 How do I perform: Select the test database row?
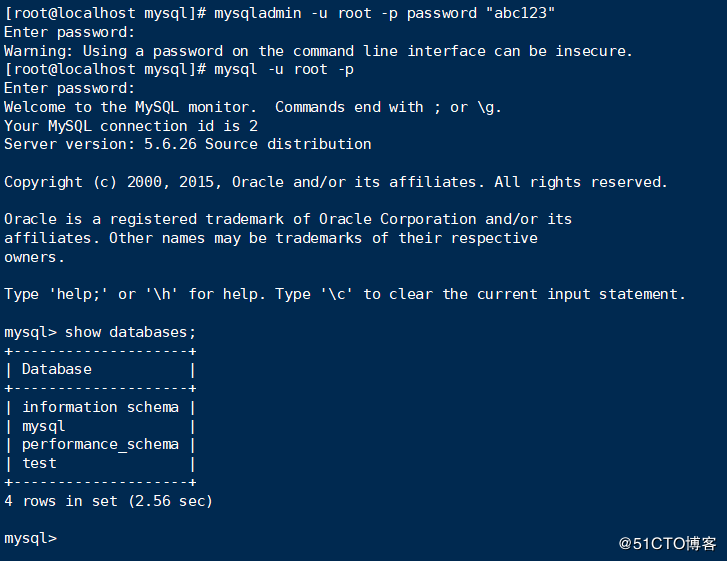click(x=101, y=463)
